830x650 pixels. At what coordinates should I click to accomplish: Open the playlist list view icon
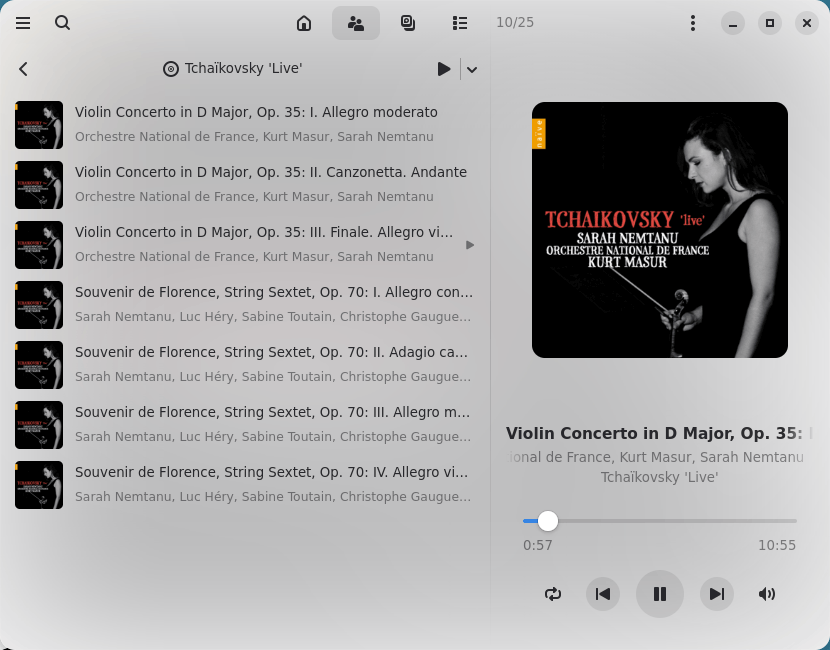(459, 23)
